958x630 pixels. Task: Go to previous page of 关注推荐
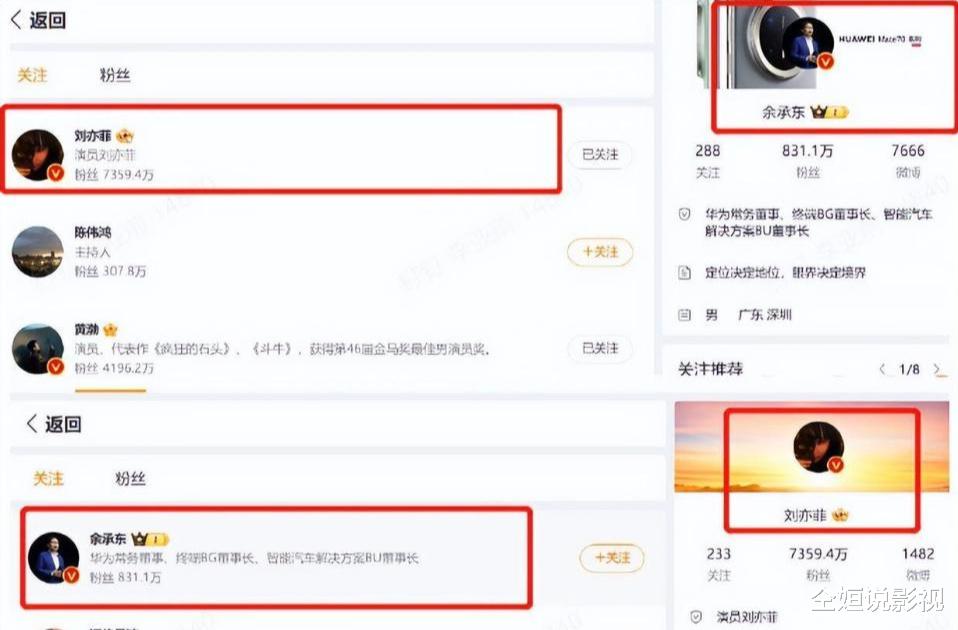point(882,369)
